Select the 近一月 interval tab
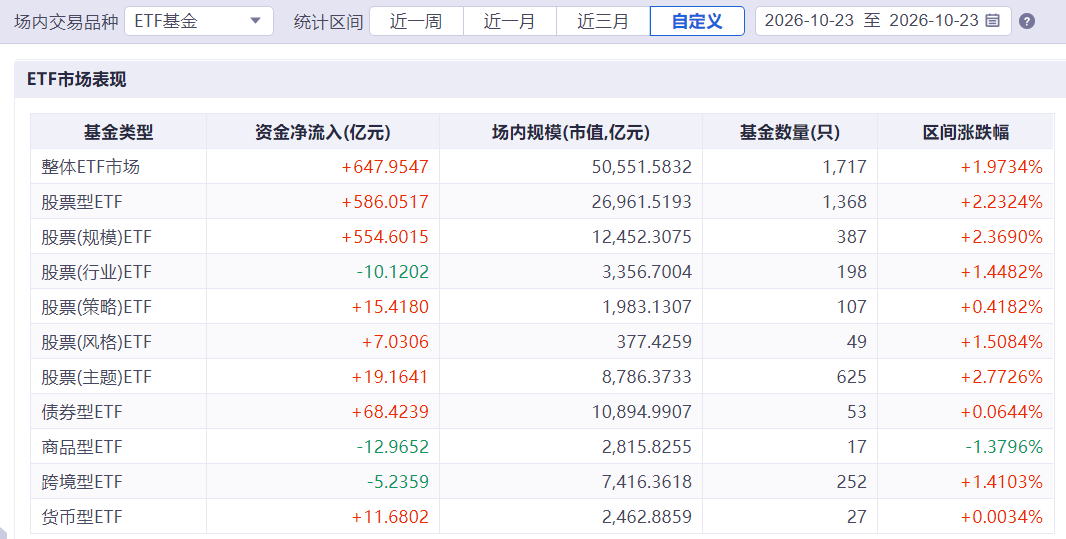 (509, 21)
